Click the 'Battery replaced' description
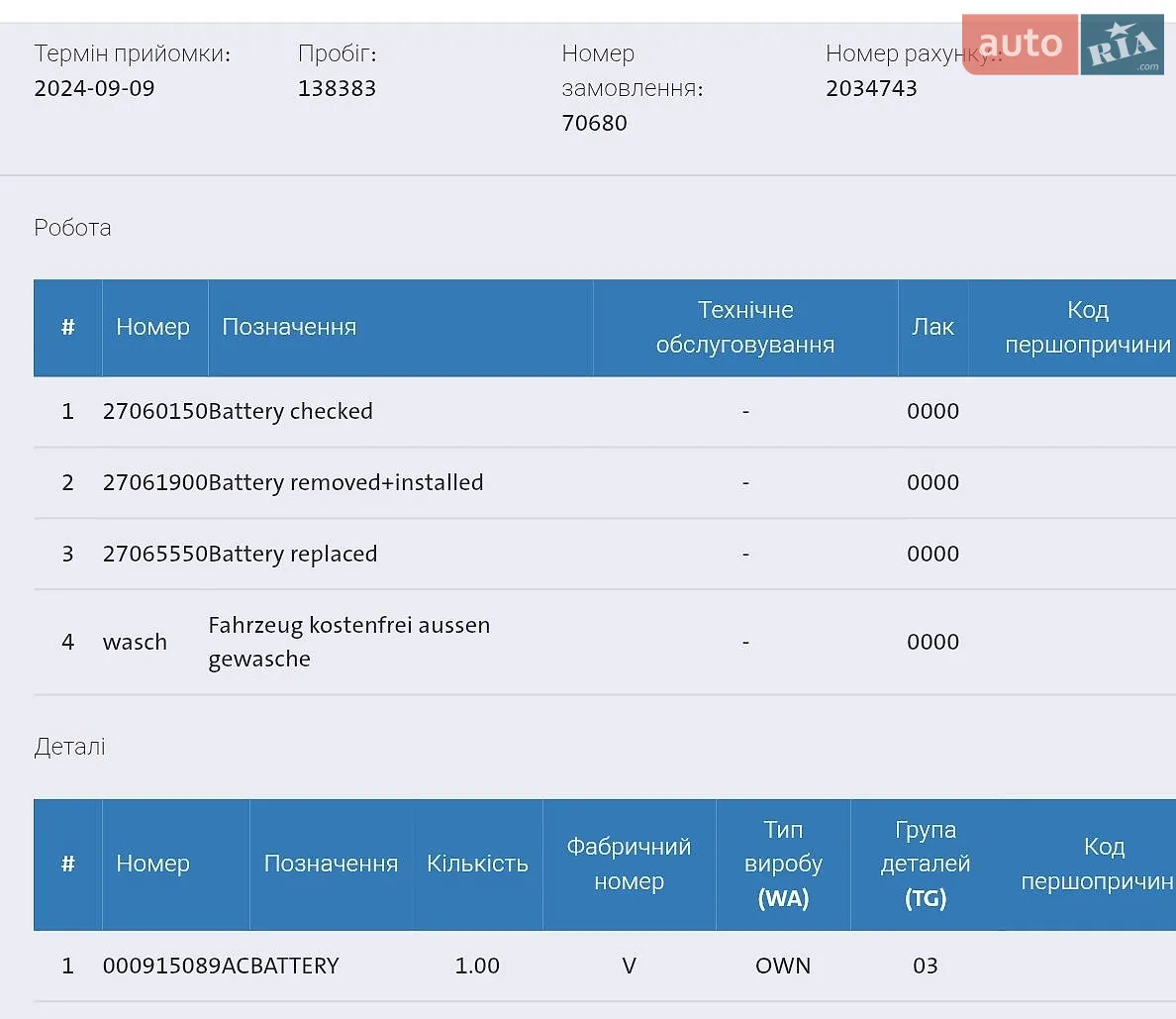 (292, 554)
